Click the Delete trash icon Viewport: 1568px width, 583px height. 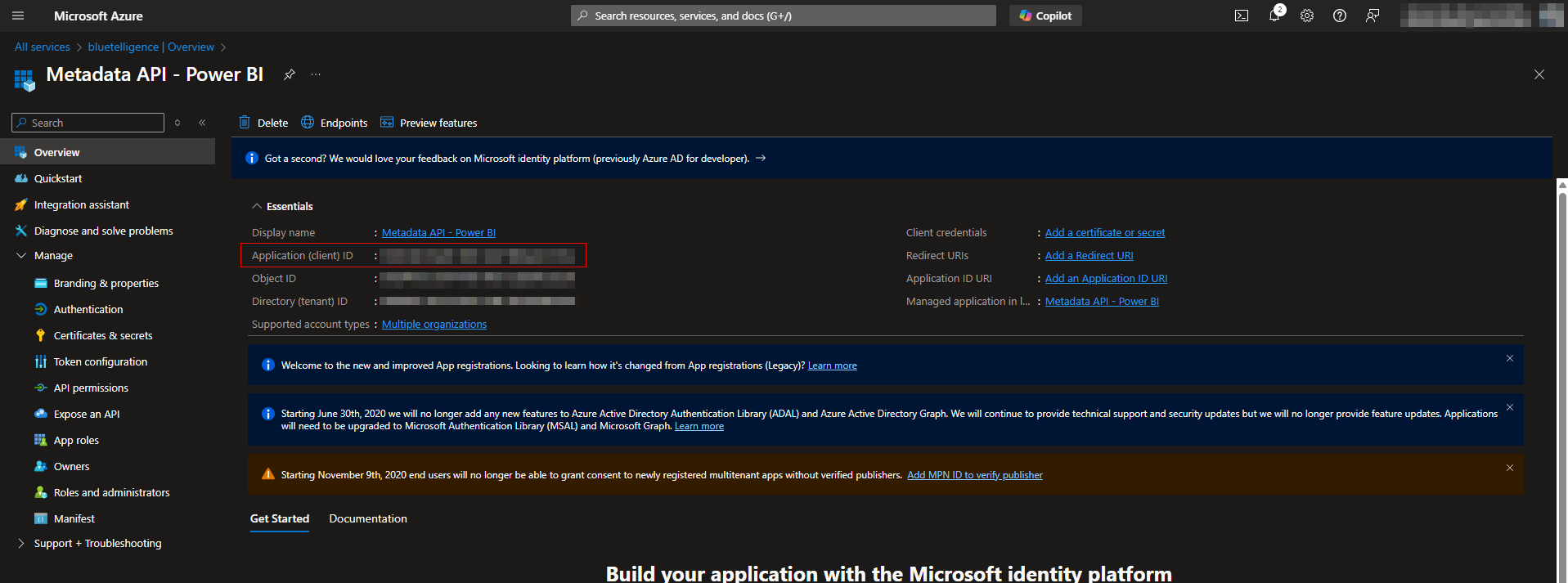coord(245,123)
